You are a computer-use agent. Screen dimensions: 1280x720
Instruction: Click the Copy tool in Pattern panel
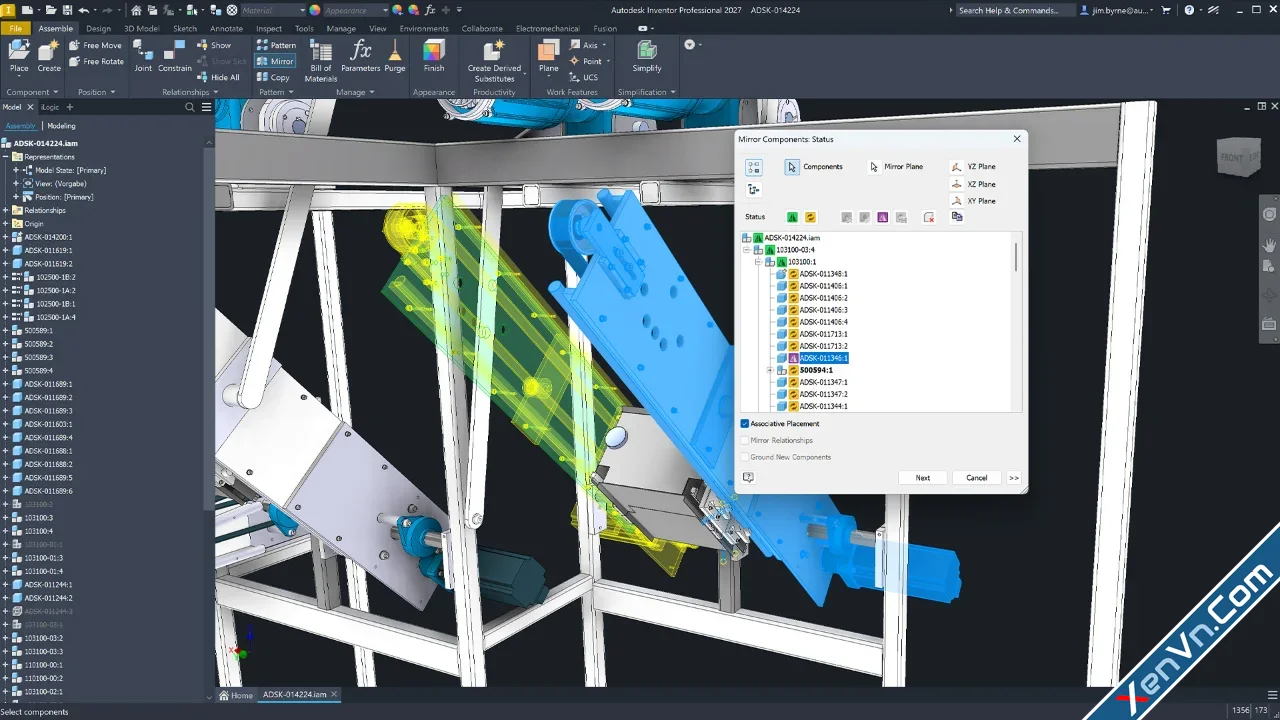273,77
